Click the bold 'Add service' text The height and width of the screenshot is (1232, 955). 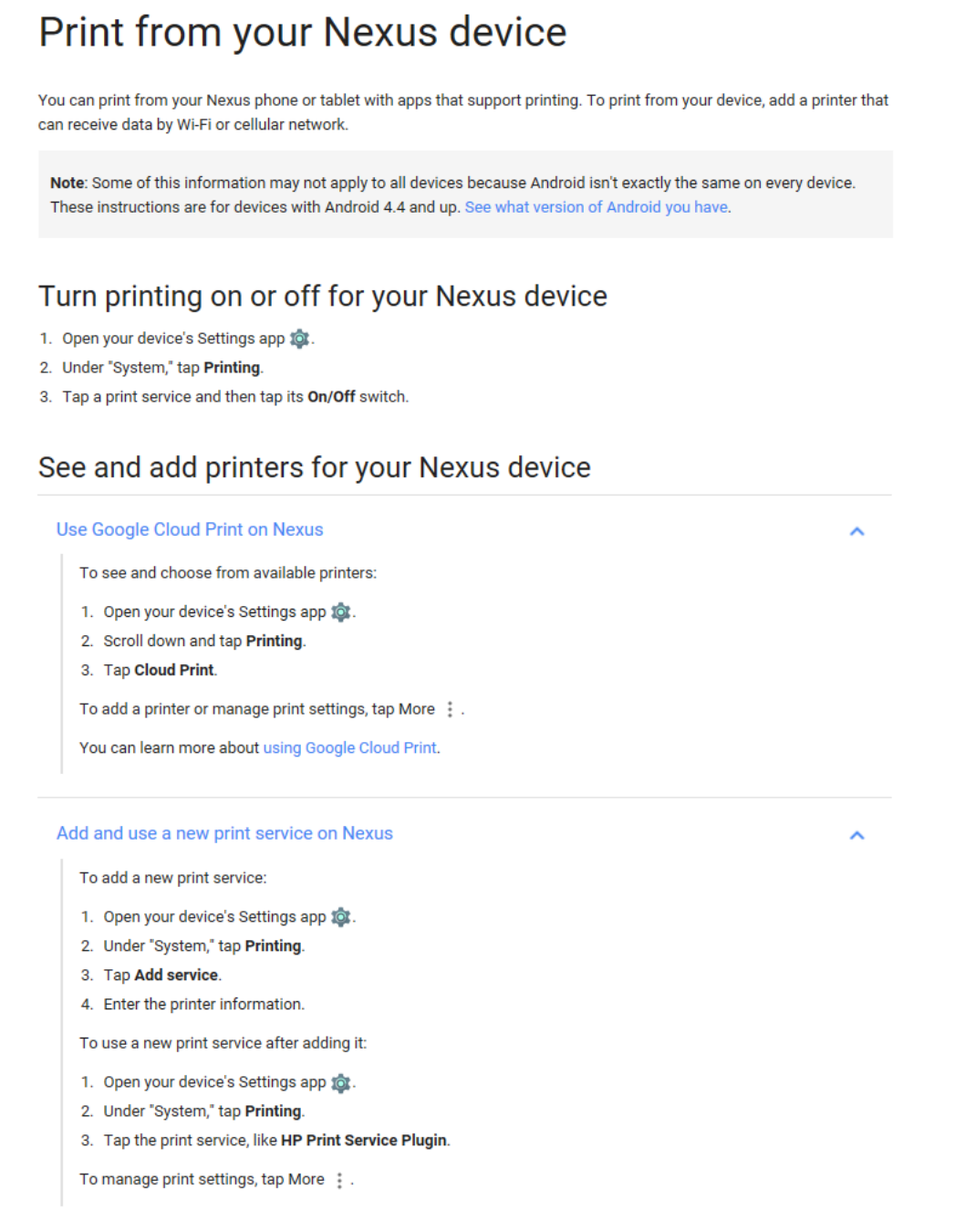176,975
